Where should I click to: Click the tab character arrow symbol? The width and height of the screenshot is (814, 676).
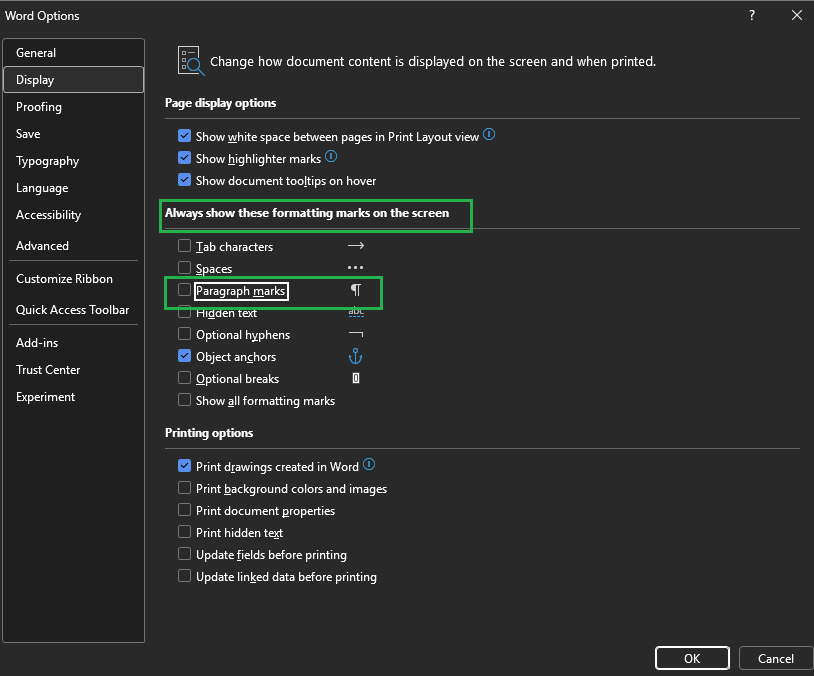click(x=356, y=246)
